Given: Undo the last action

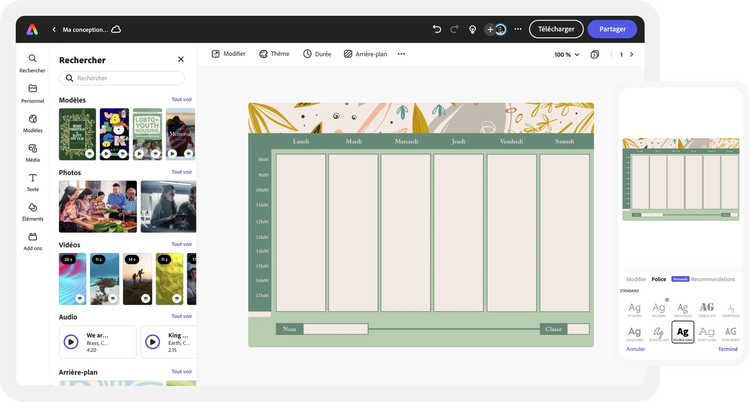Looking at the screenshot, I should [x=437, y=29].
